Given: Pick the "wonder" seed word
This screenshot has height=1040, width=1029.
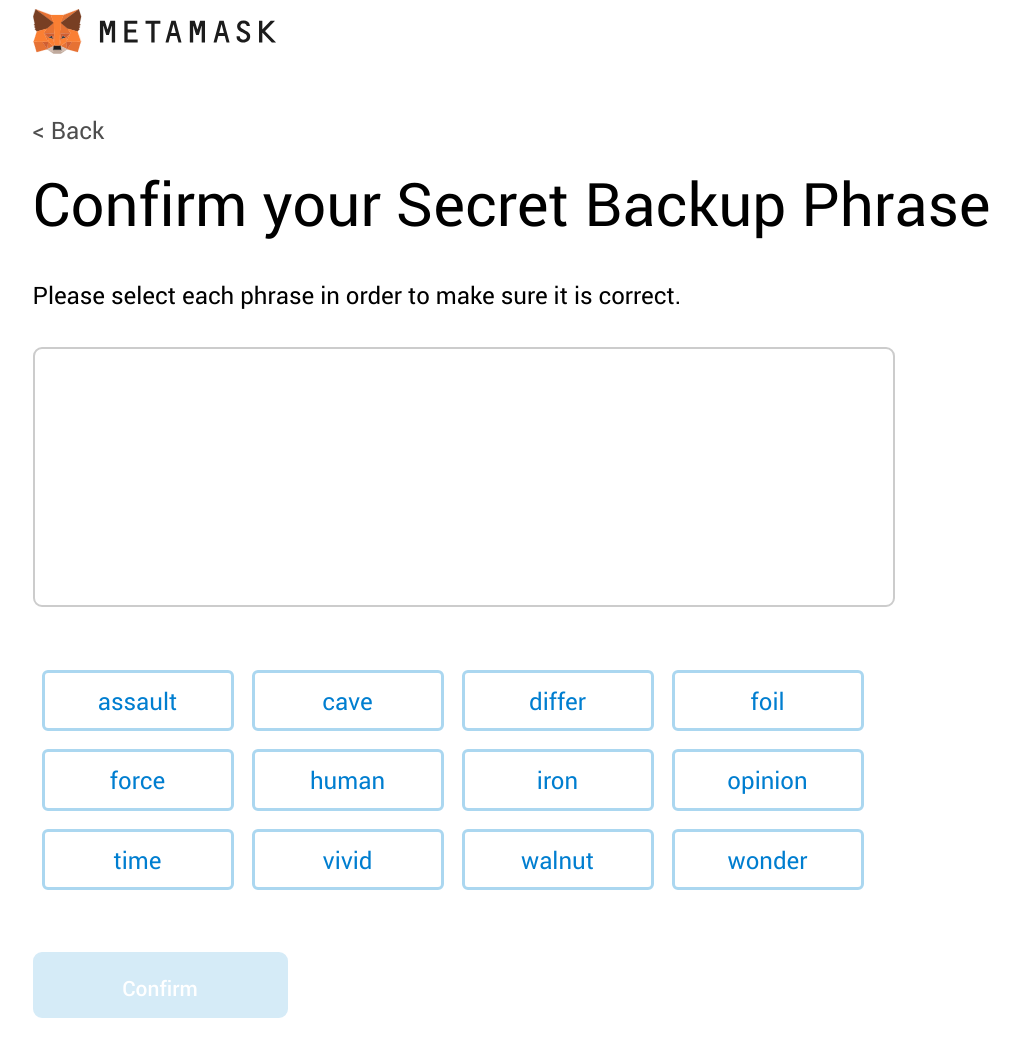Looking at the screenshot, I should coord(768,860).
